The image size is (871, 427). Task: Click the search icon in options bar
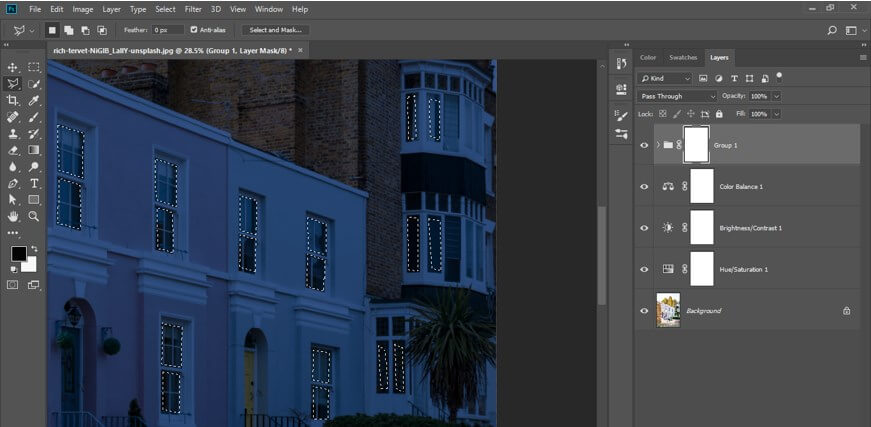point(832,31)
